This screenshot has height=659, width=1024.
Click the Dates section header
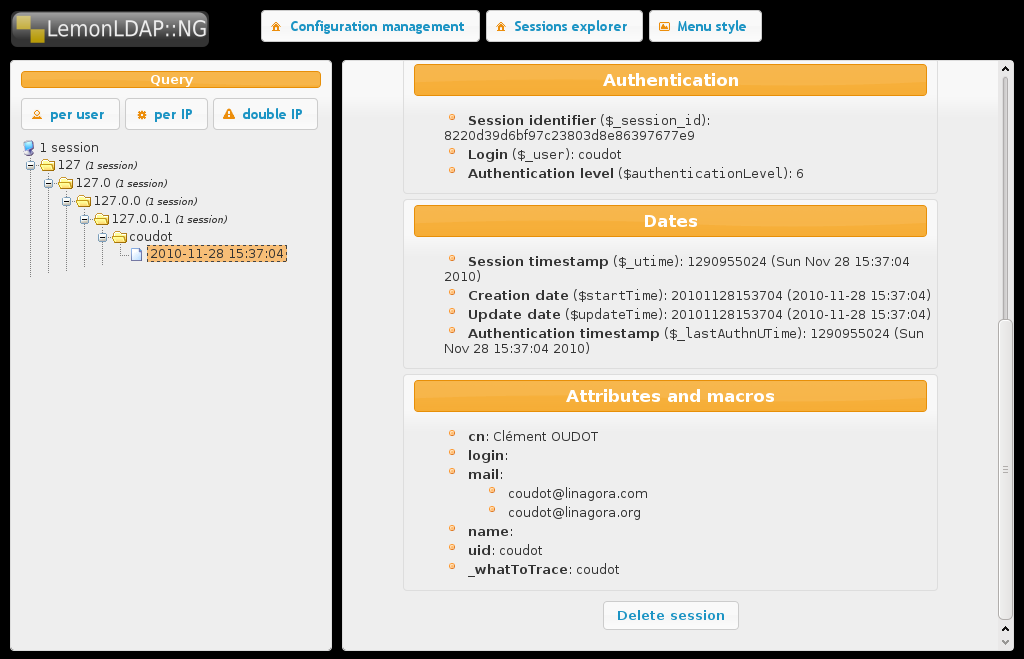coord(670,221)
